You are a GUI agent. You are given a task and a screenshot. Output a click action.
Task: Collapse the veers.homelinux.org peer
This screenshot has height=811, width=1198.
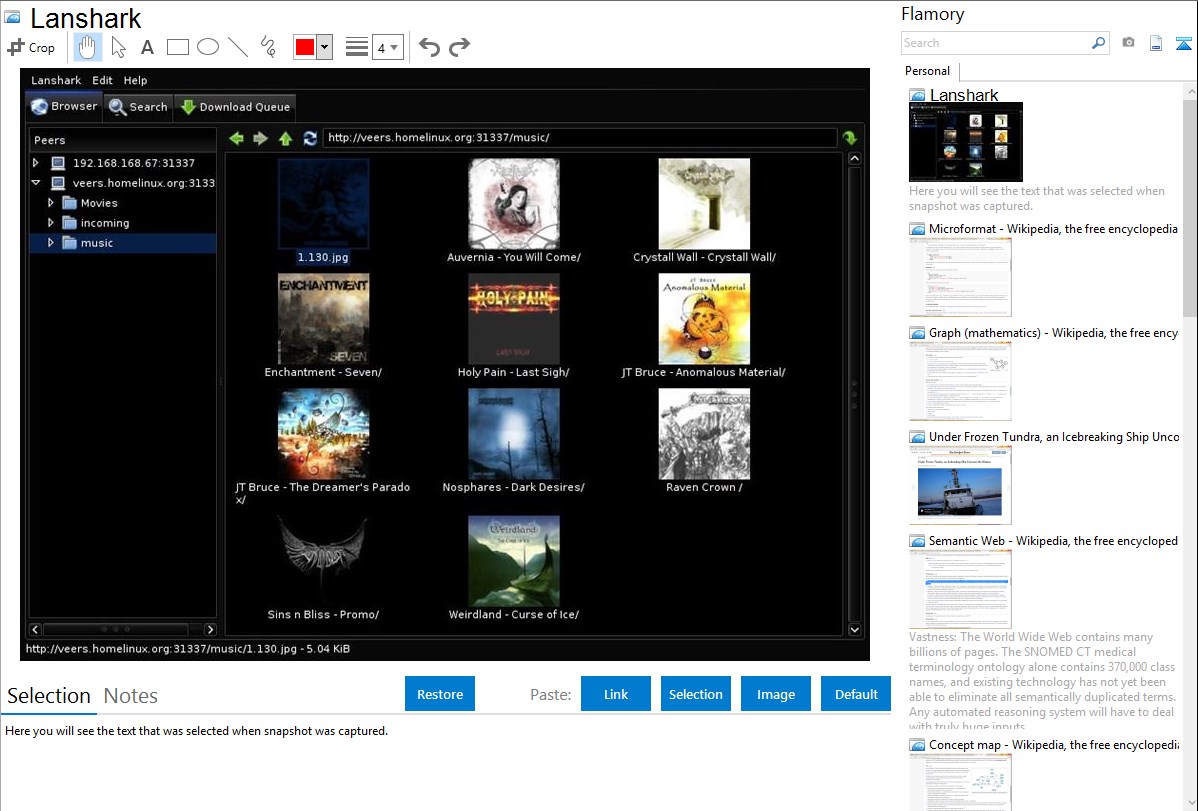click(35, 183)
